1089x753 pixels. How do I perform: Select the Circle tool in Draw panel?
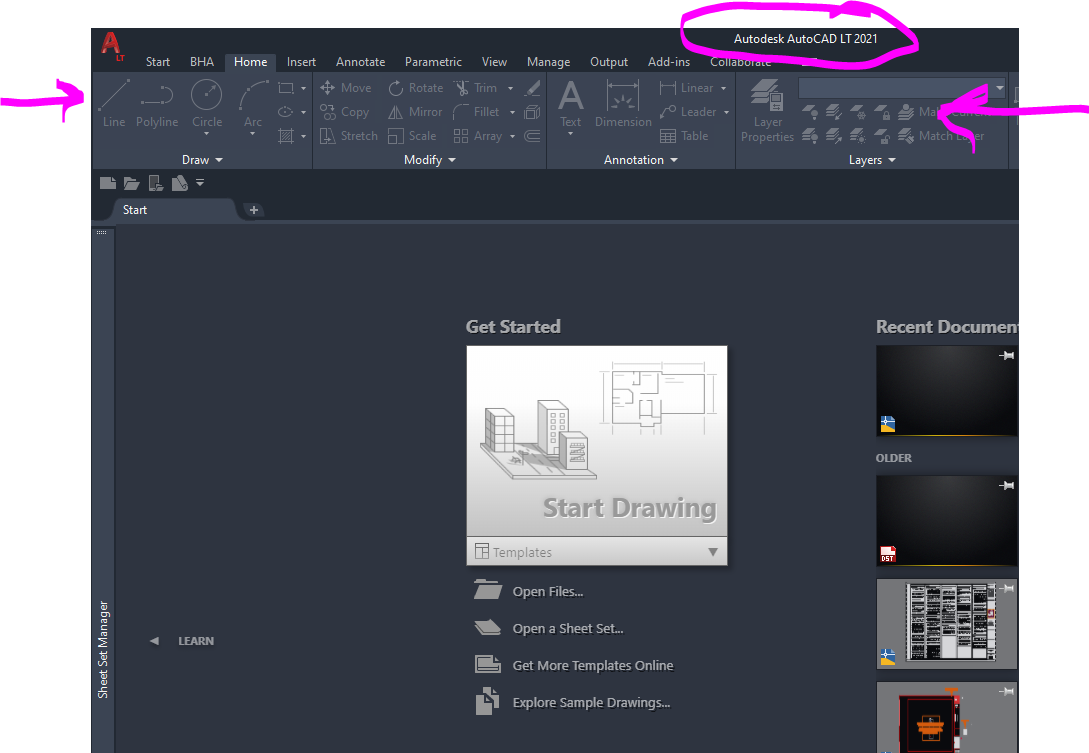(207, 104)
